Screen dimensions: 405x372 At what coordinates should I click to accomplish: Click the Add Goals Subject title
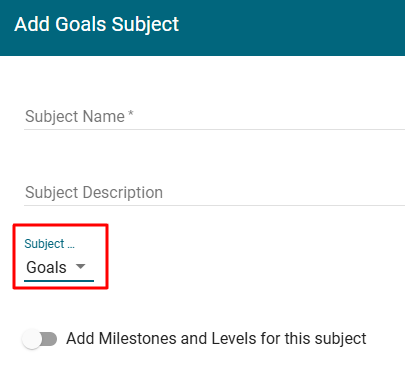click(x=97, y=25)
